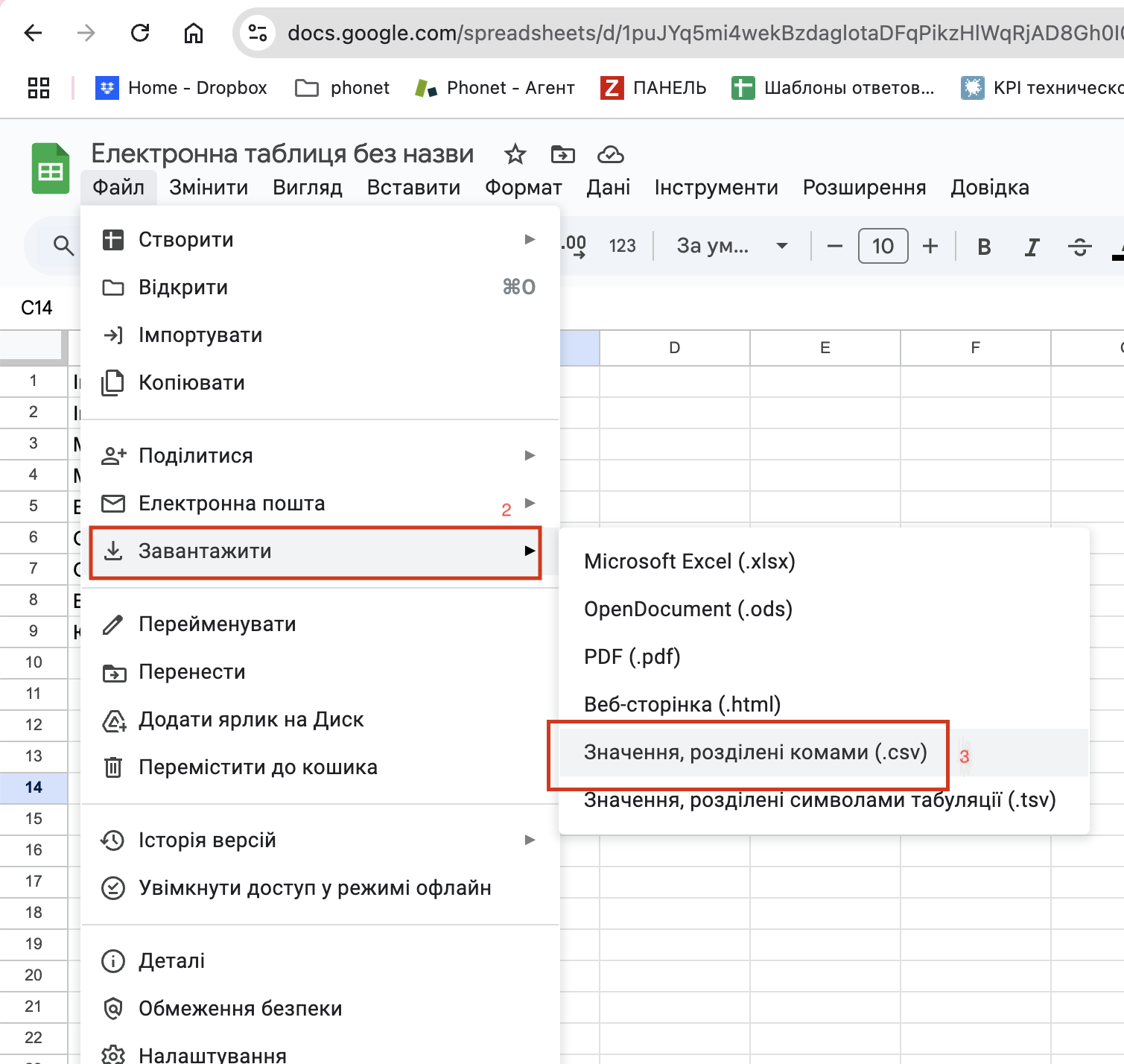The height and width of the screenshot is (1064, 1124).
Task: Open the Файл menu
Action: click(118, 187)
